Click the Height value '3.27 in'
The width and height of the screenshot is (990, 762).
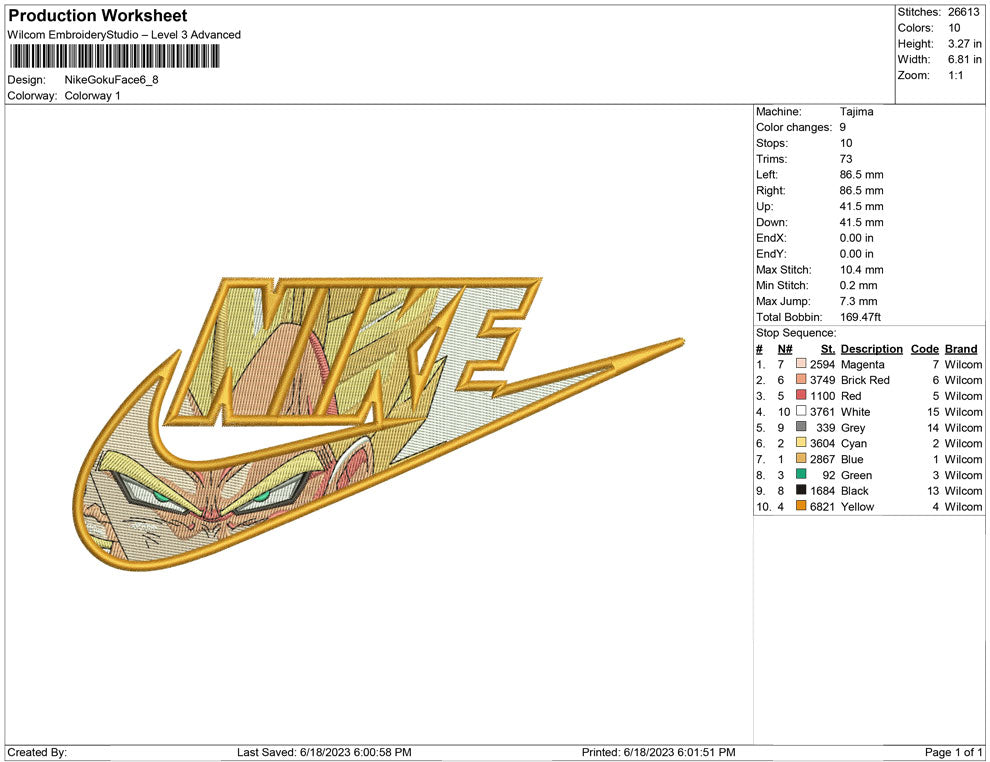(x=964, y=44)
